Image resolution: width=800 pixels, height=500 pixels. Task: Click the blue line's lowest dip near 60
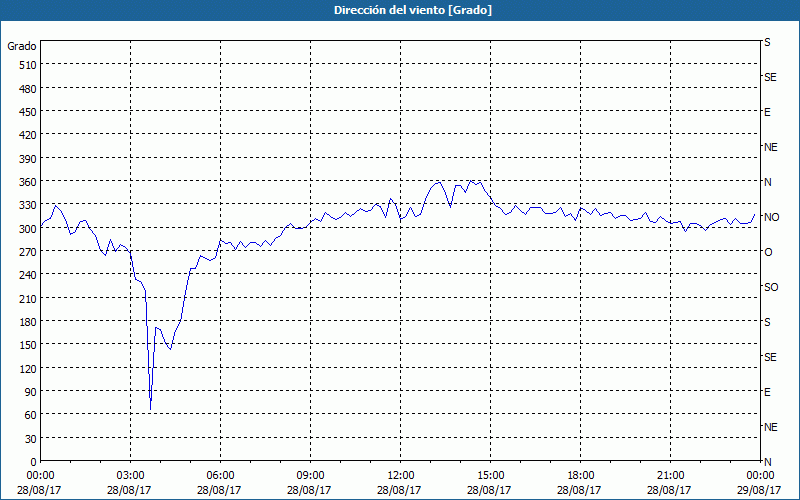[151, 407]
